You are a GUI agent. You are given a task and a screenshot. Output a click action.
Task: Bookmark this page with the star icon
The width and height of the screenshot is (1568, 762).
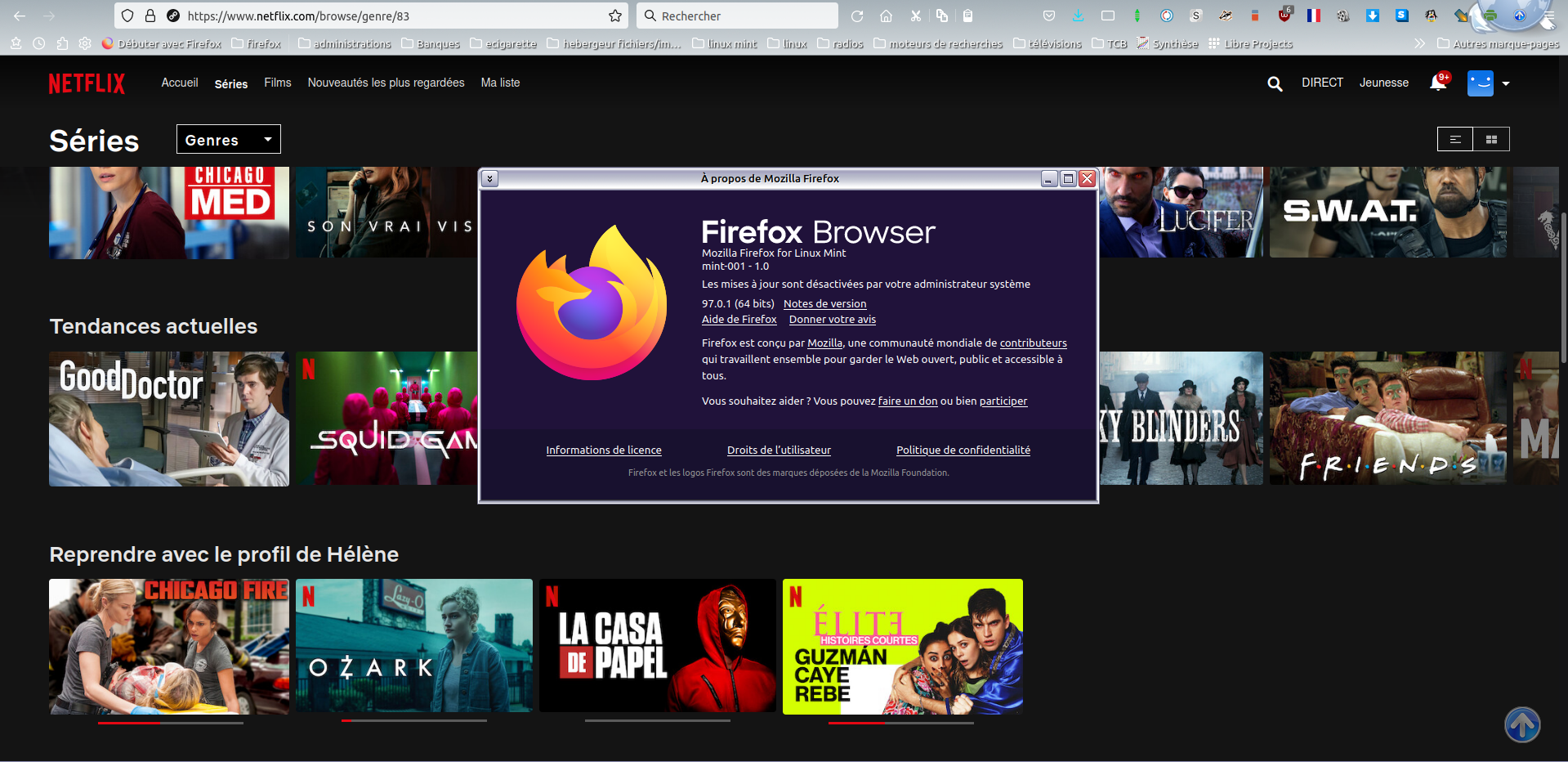click(x=615, y=16)
